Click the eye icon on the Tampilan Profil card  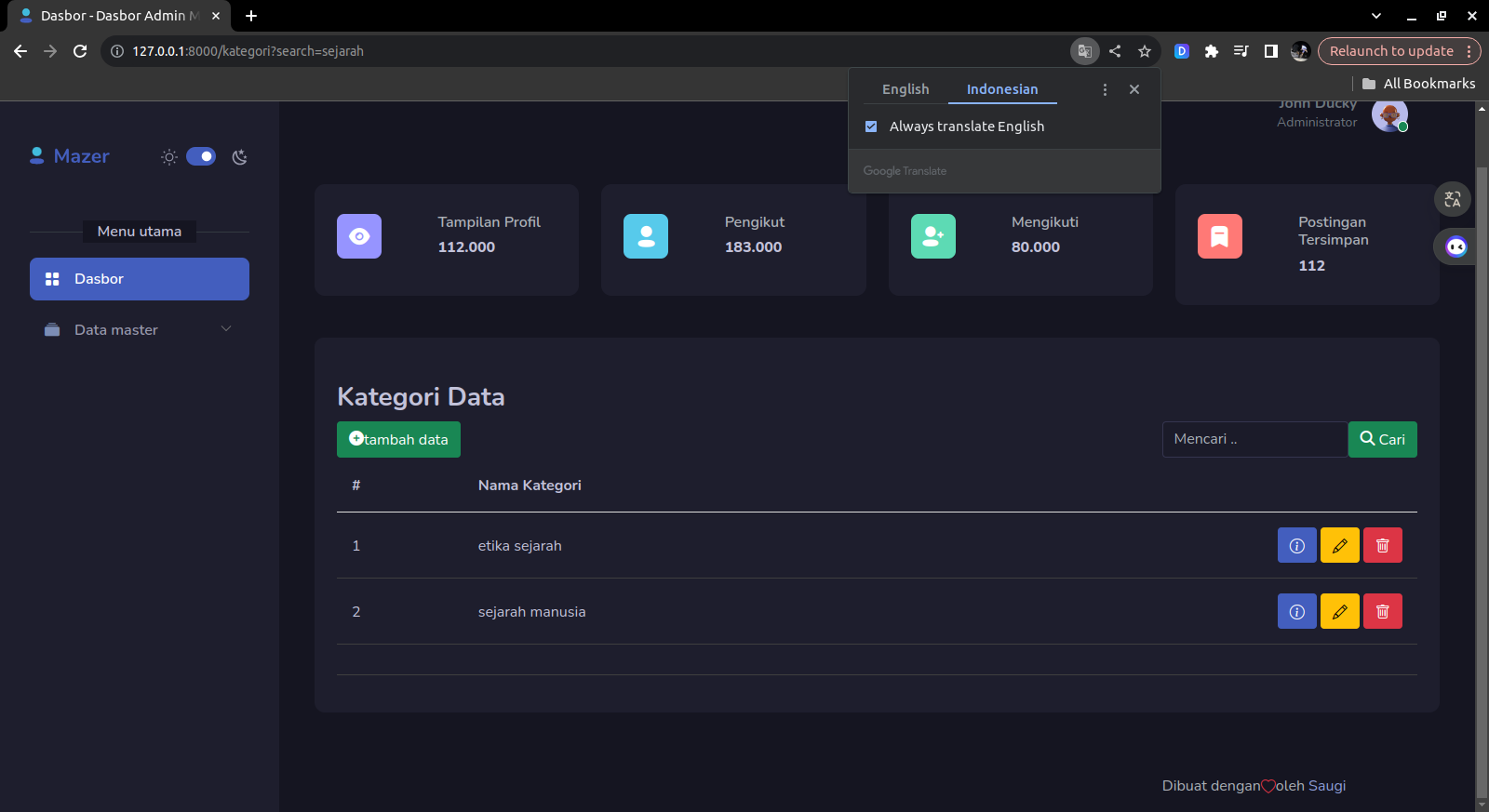[x=359, y=236]
